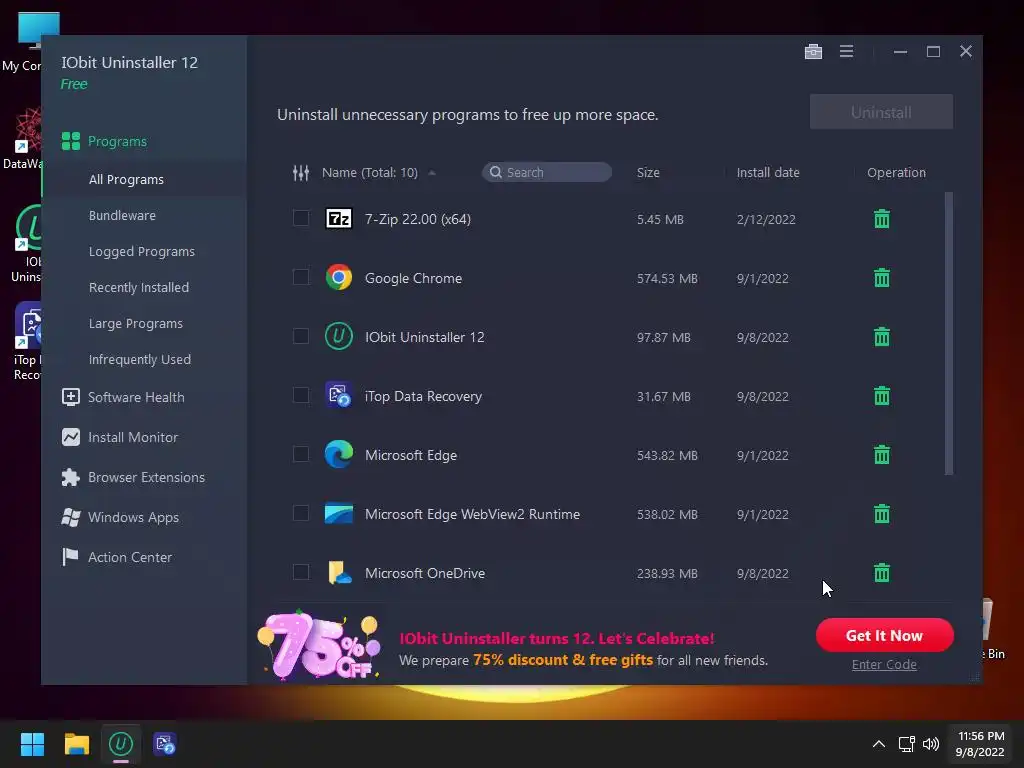Tick the checkbox for Microsoft Edge
The image size is (1024, 768).
click(x=301, y=454)
